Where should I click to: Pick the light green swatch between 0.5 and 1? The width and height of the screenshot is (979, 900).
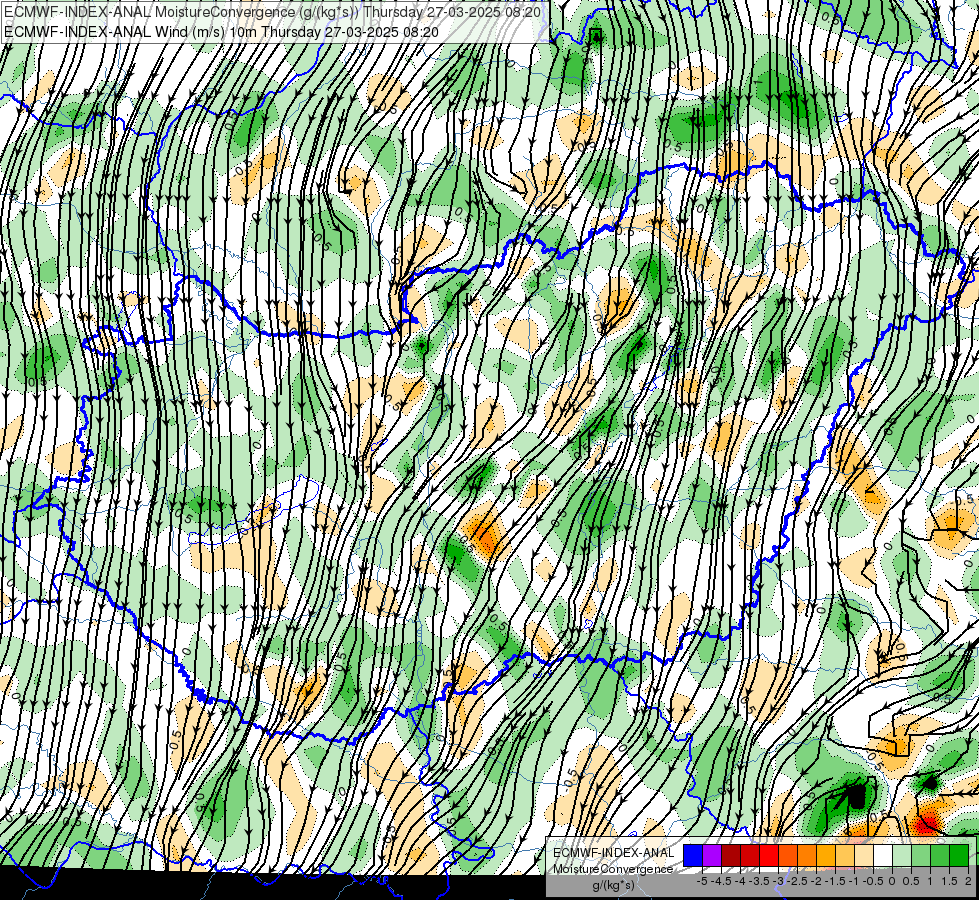(922, 856)
